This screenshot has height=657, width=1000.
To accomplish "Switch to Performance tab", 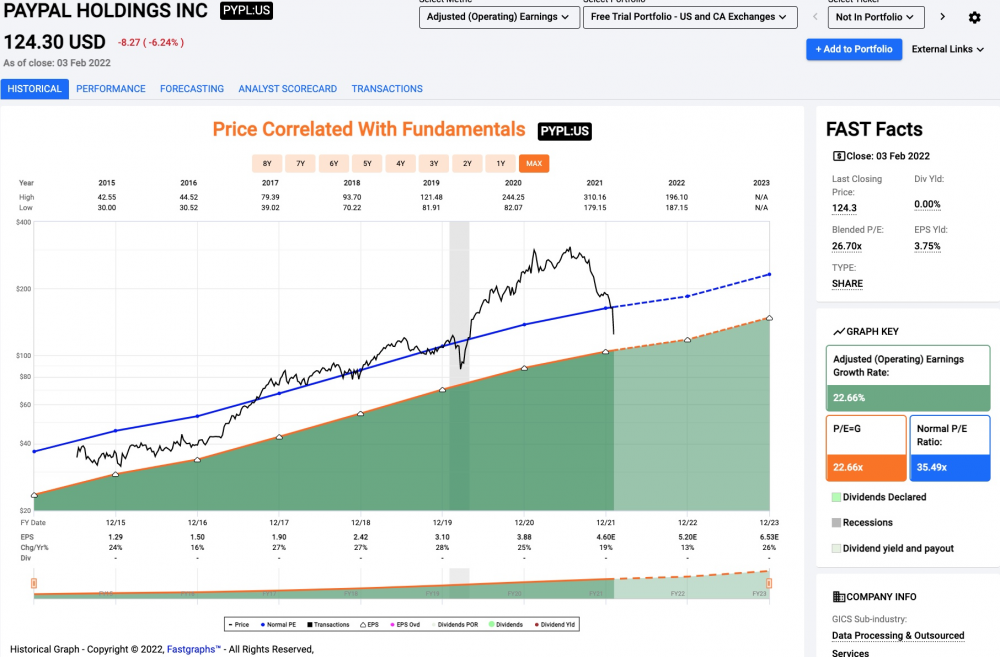I will coord(111,89).
